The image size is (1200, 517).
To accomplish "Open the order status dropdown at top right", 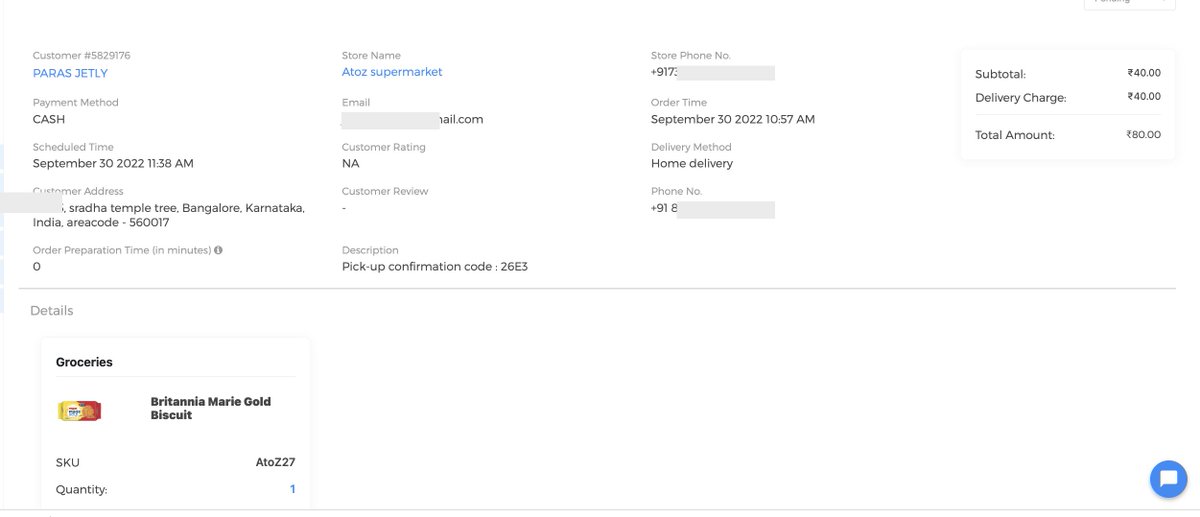I will (1129, 3).
